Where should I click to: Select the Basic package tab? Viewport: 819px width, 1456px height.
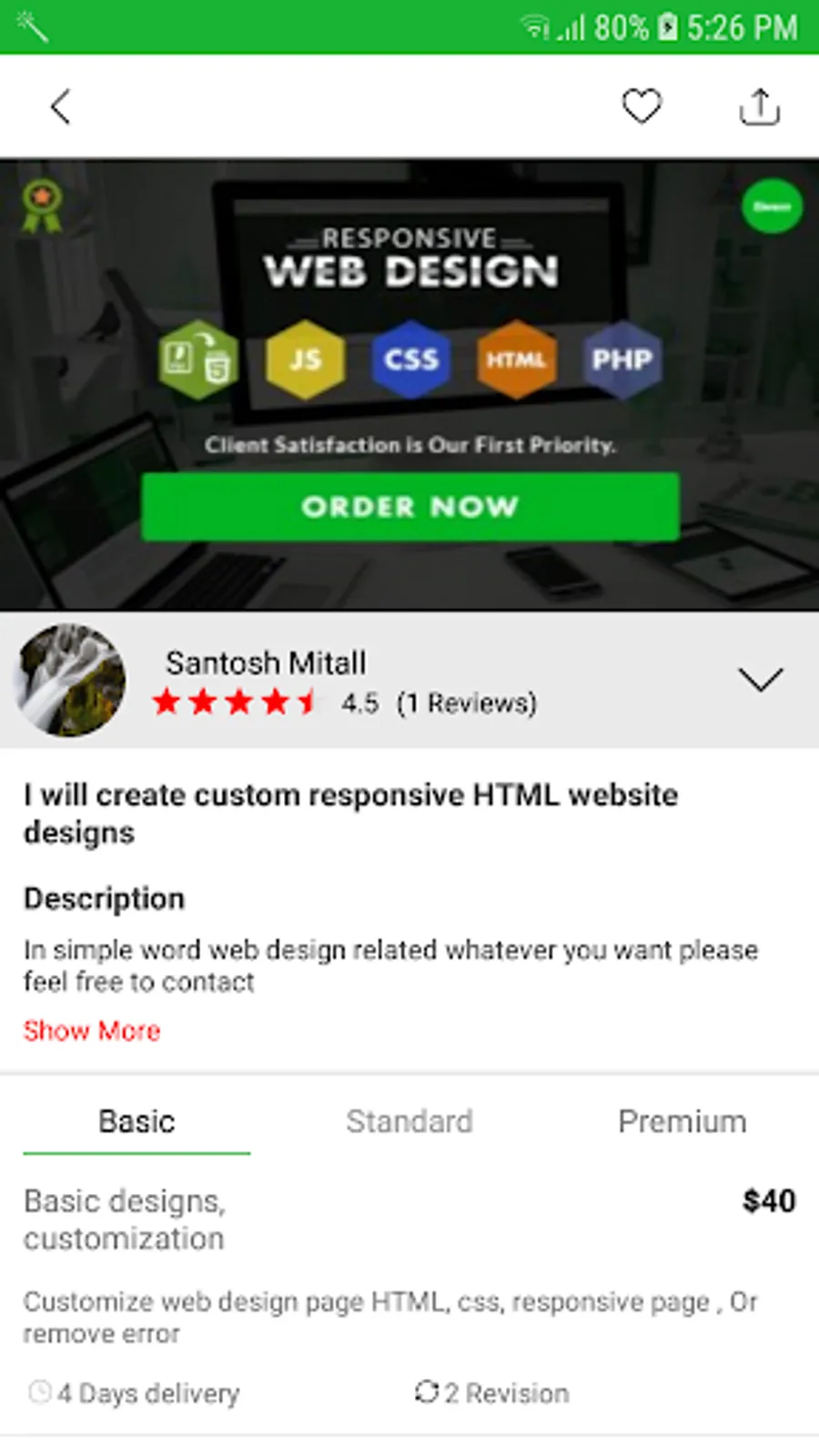click(x=136, y=1121)
